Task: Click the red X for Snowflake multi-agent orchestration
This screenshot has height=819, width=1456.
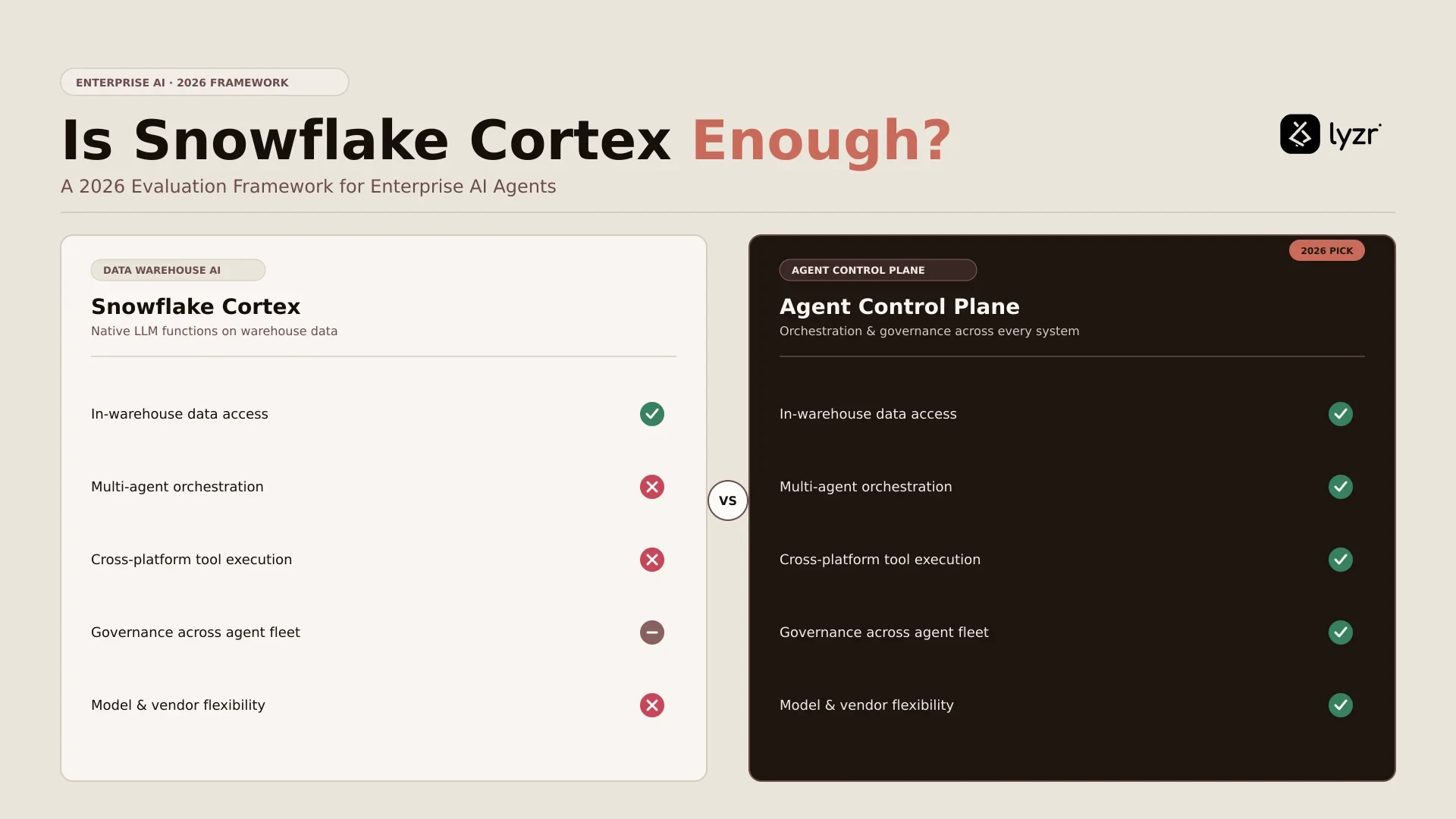Action: tap(652, 487)
